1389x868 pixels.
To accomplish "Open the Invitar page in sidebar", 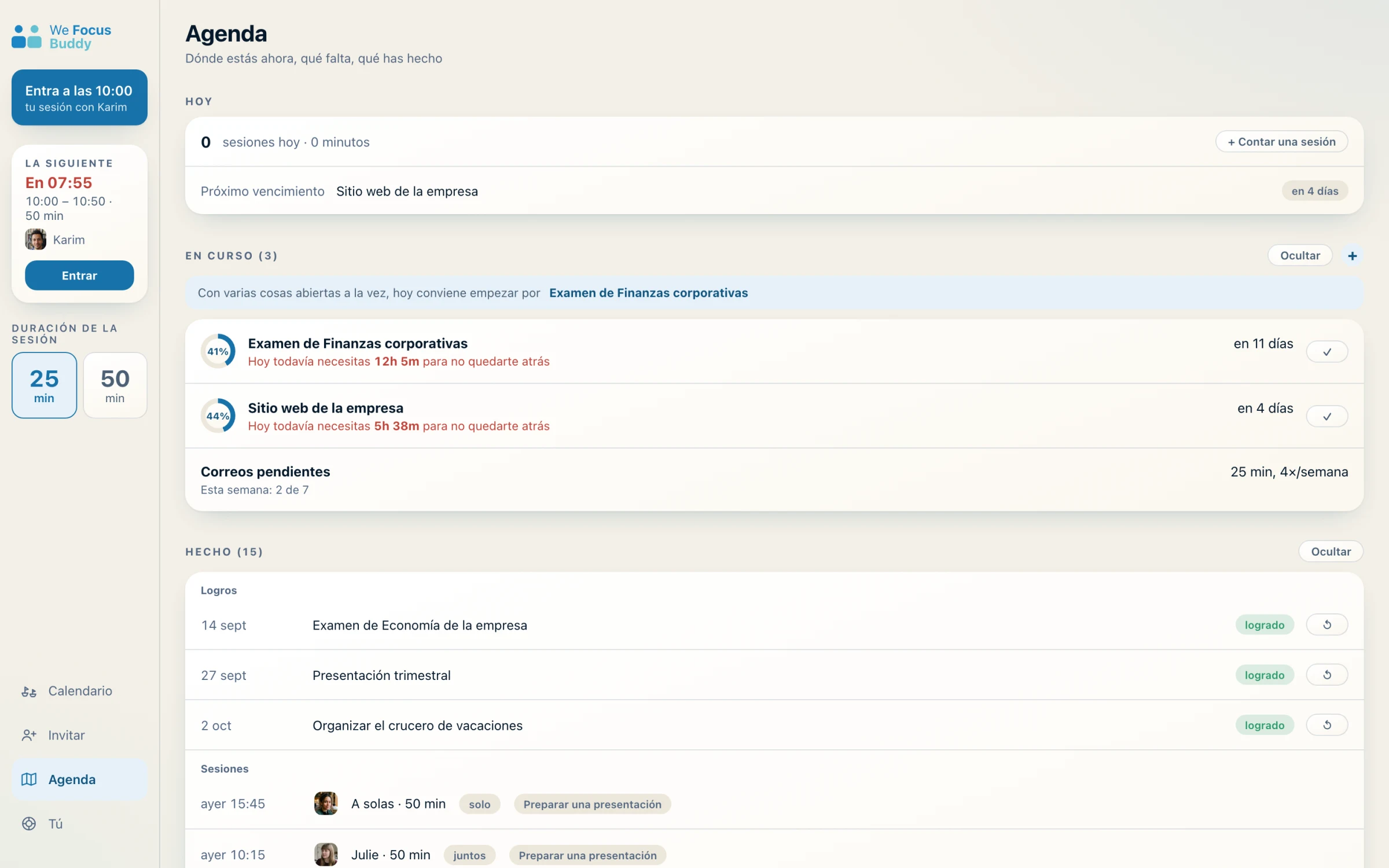I will click(x=79, y=735).
